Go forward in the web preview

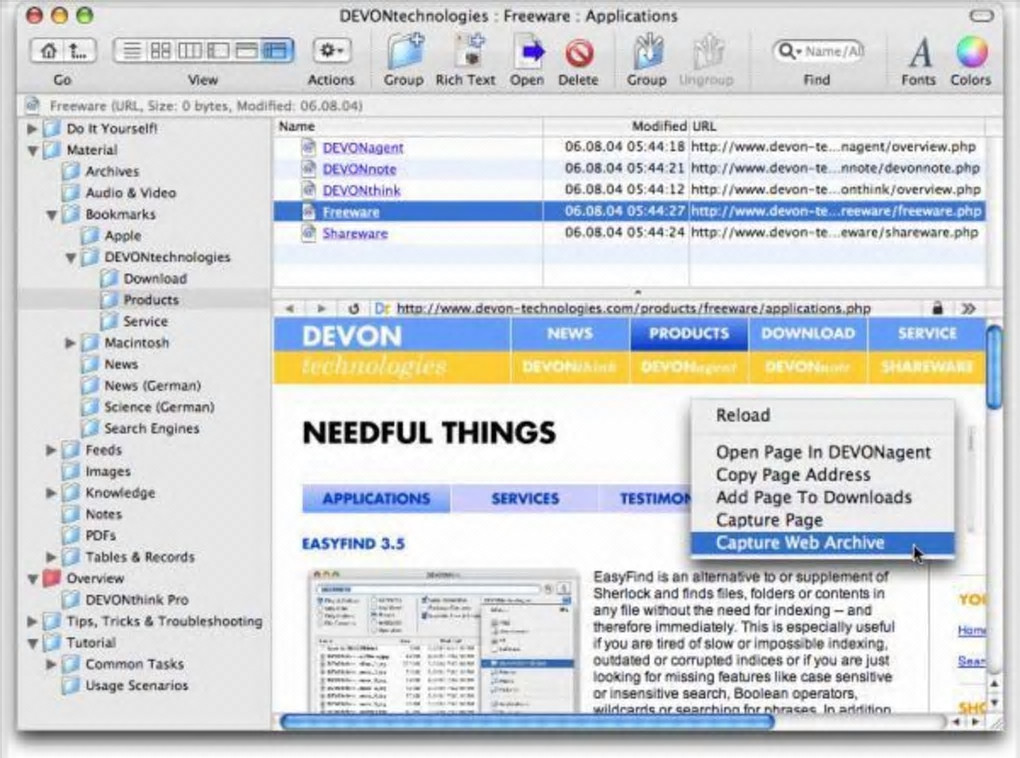click(321, 308)
